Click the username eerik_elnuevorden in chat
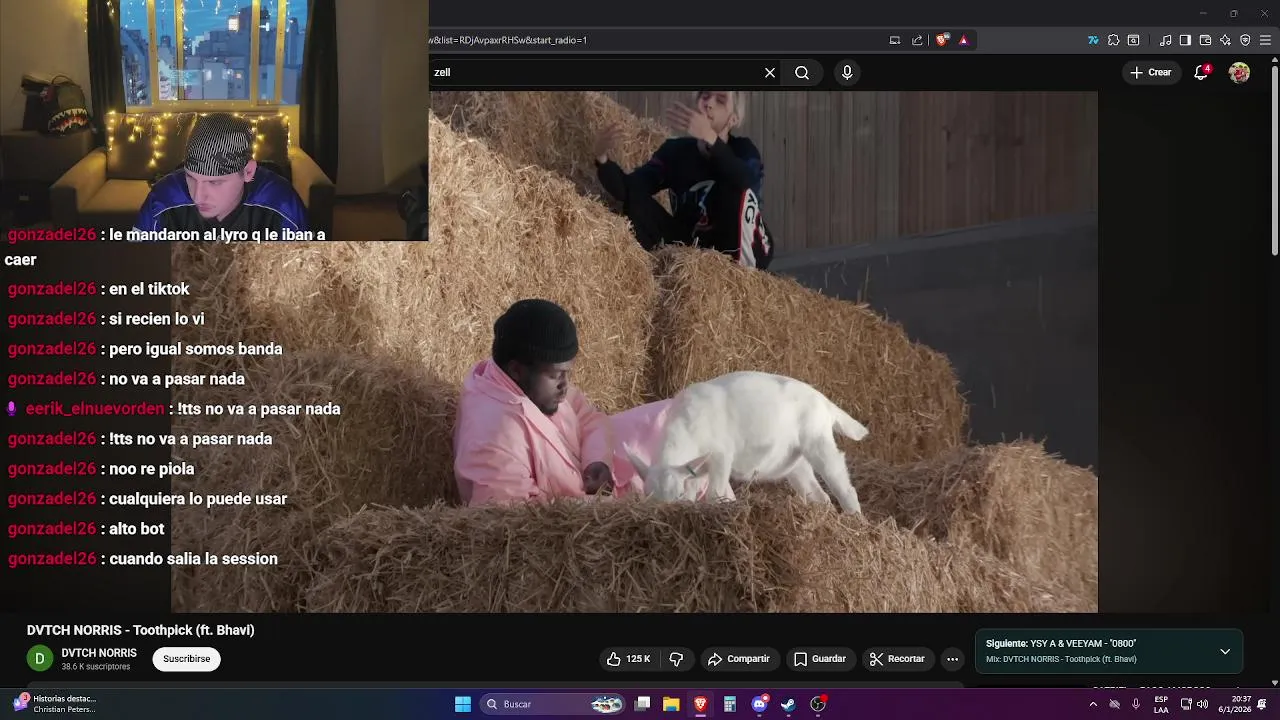 click(95, 409)
